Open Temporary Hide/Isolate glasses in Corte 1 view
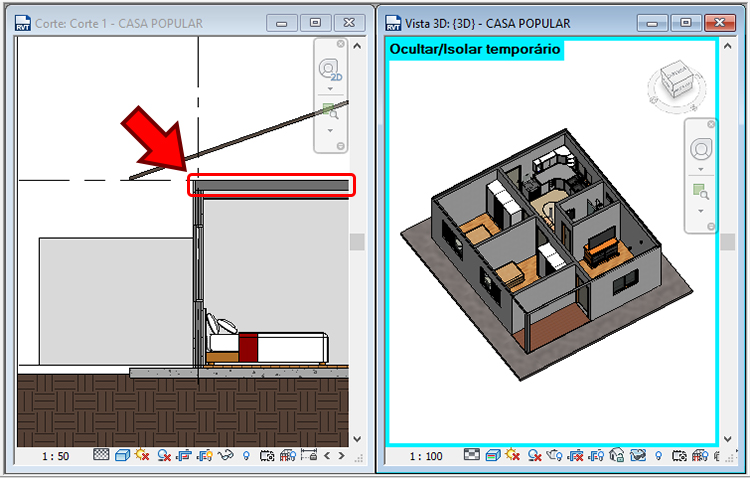The height and width of the screenshot is (478, 750). tap(225, 455)
